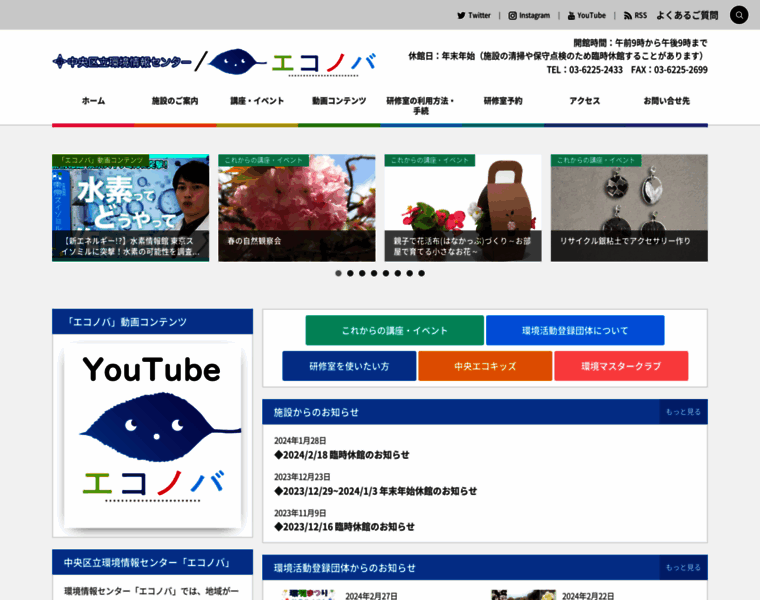Image resolution: width=760 pixels, height=600 pixels.
Task: Select the second carousel pagination dot
Action: pos(350,273)
